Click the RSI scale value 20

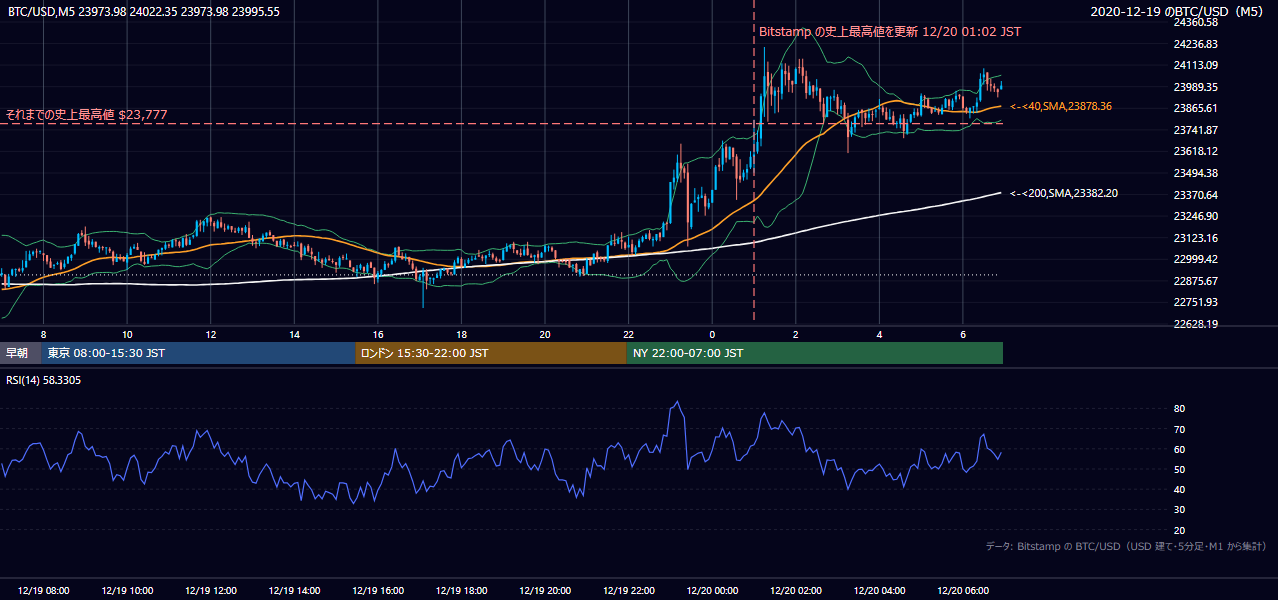point(1179,530)
